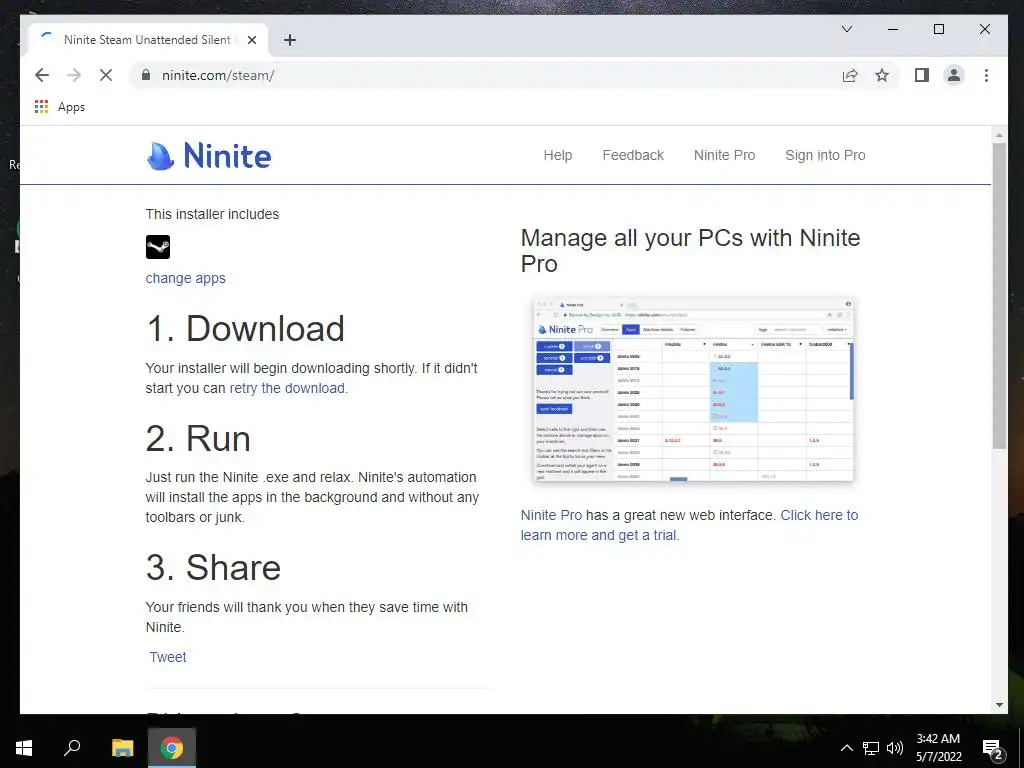Click the padlock site info icon

146,75
